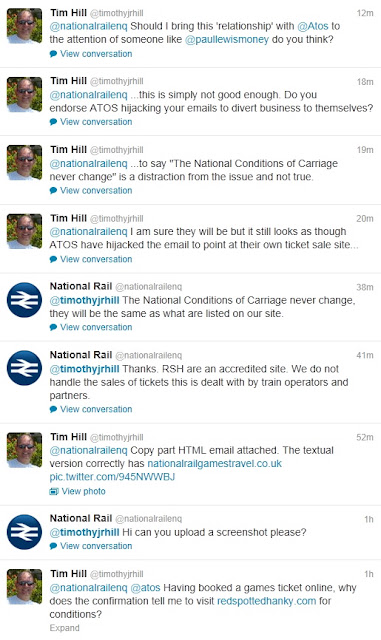Click Tim Hill's avatar on the bottom tweet
381x640 pixels.
click(x=25, y=587)
